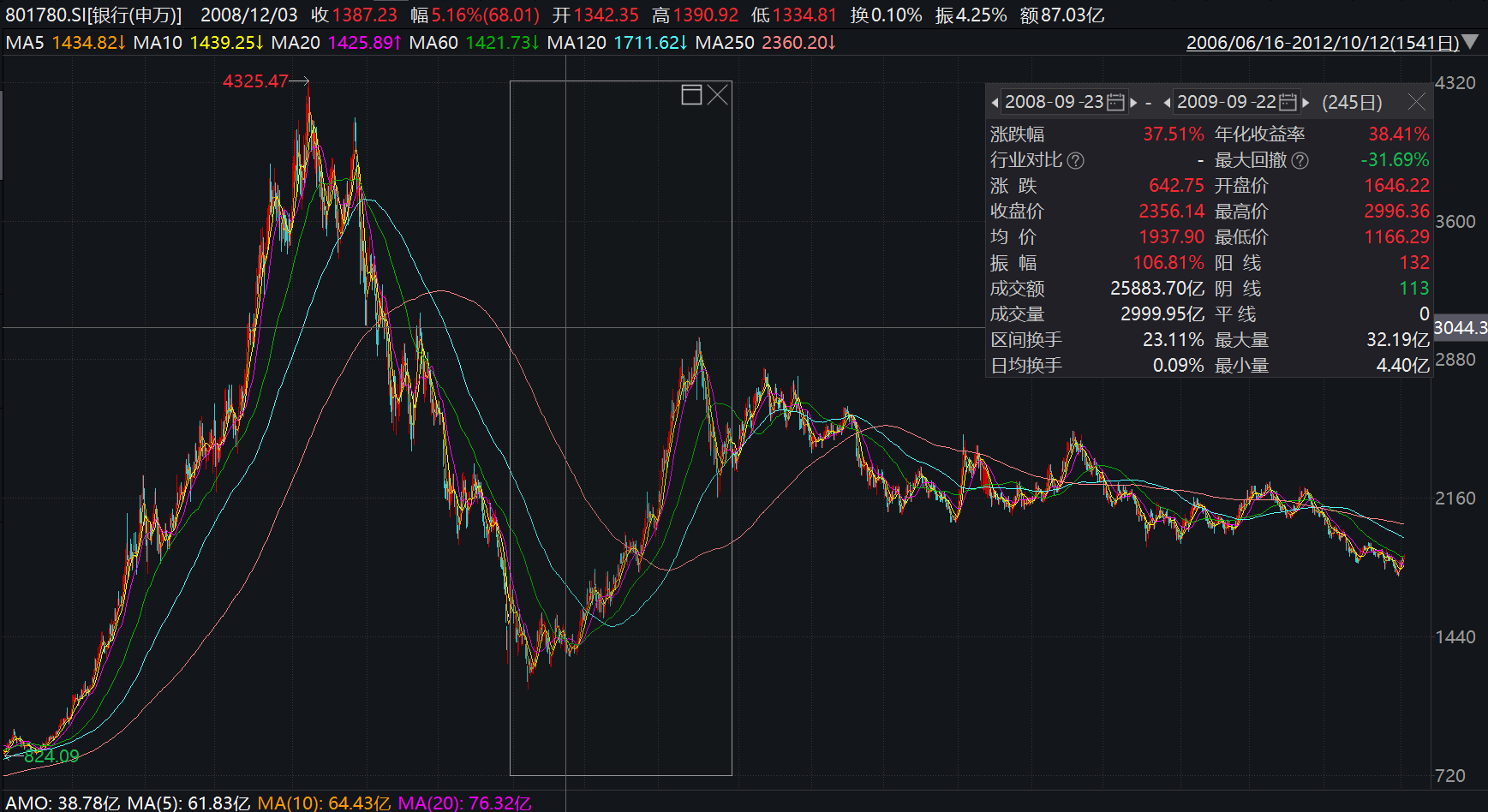
Task: Open calendar picker for end date 2009-09-22
Action: 1288,102
